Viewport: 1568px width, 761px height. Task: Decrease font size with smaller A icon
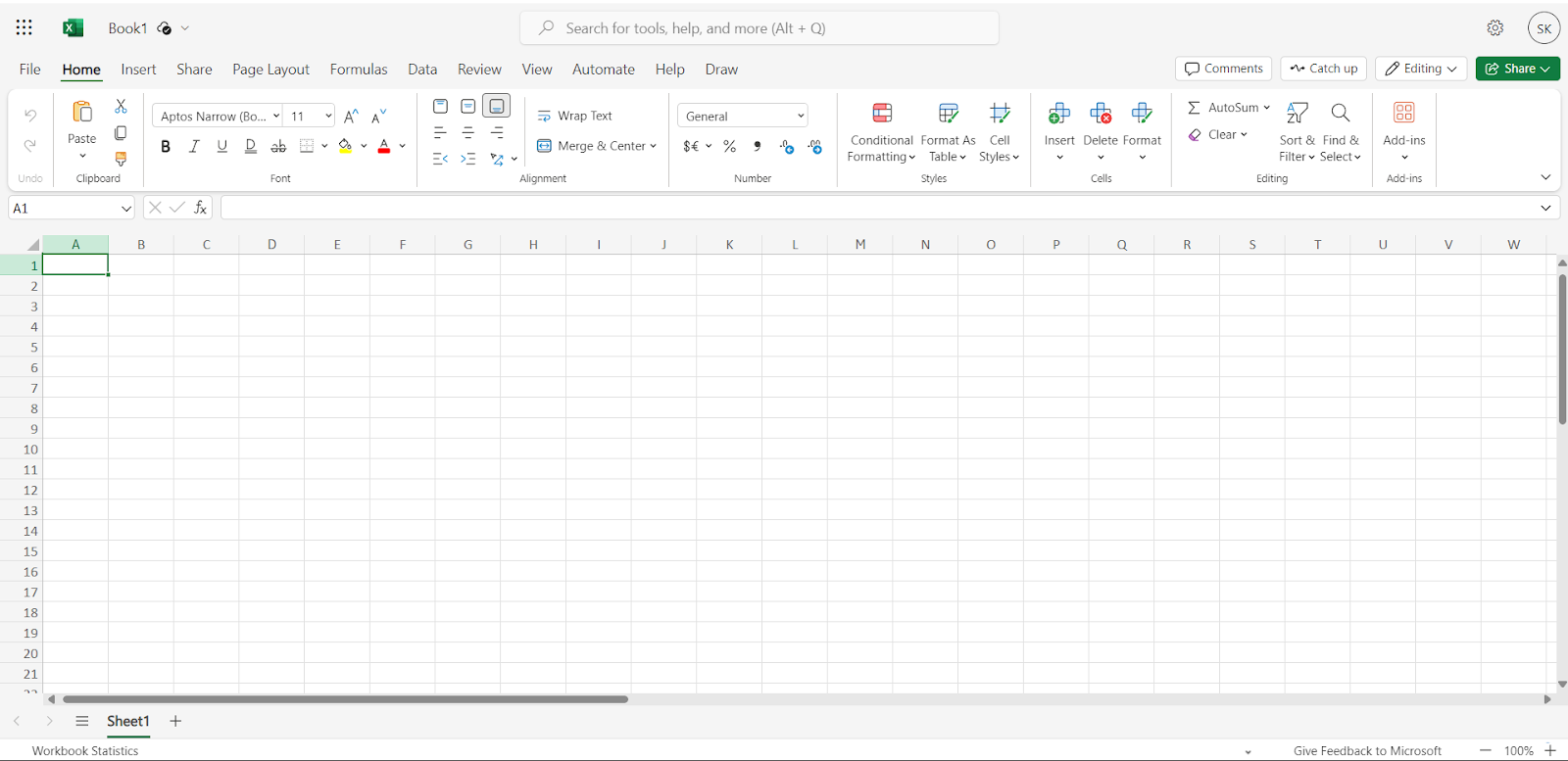pos(379,116)
